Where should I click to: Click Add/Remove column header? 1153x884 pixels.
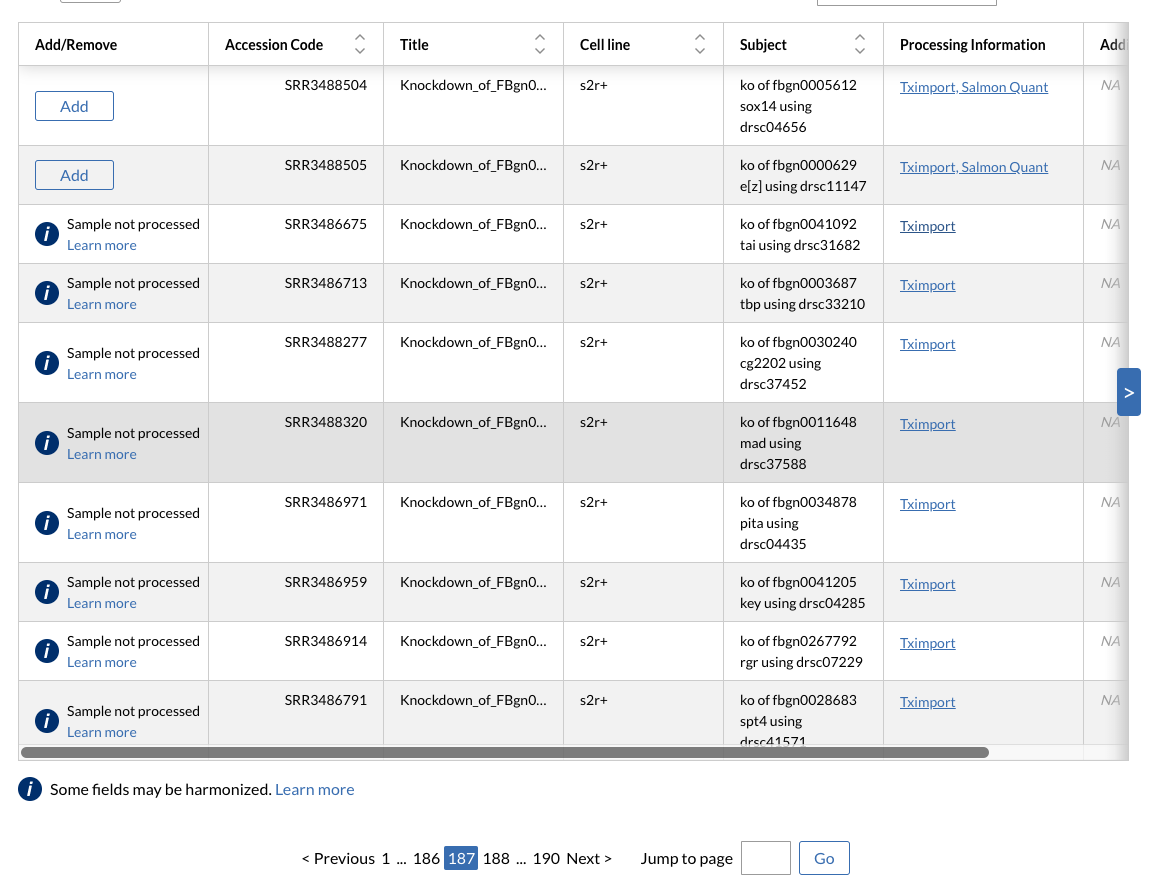coord(76,45)
